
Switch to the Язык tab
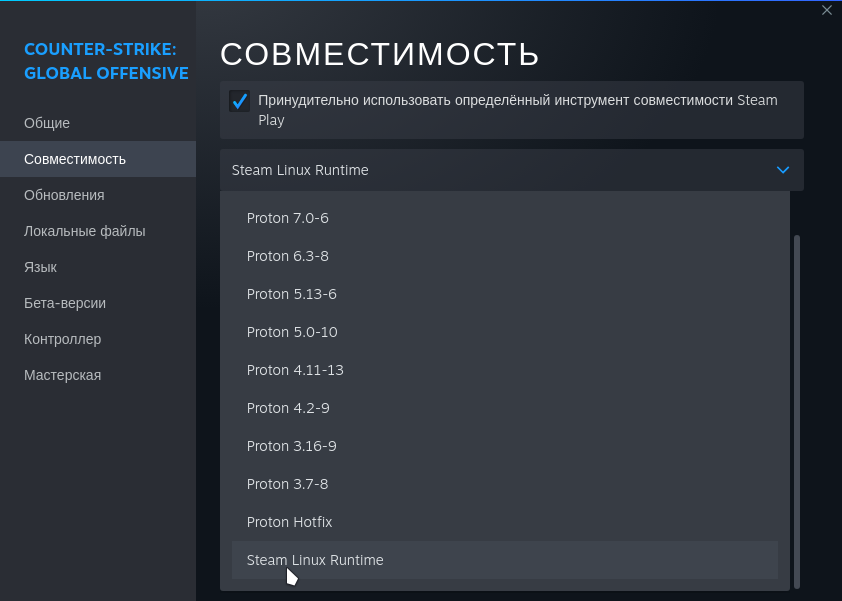[x=98, y=267]
